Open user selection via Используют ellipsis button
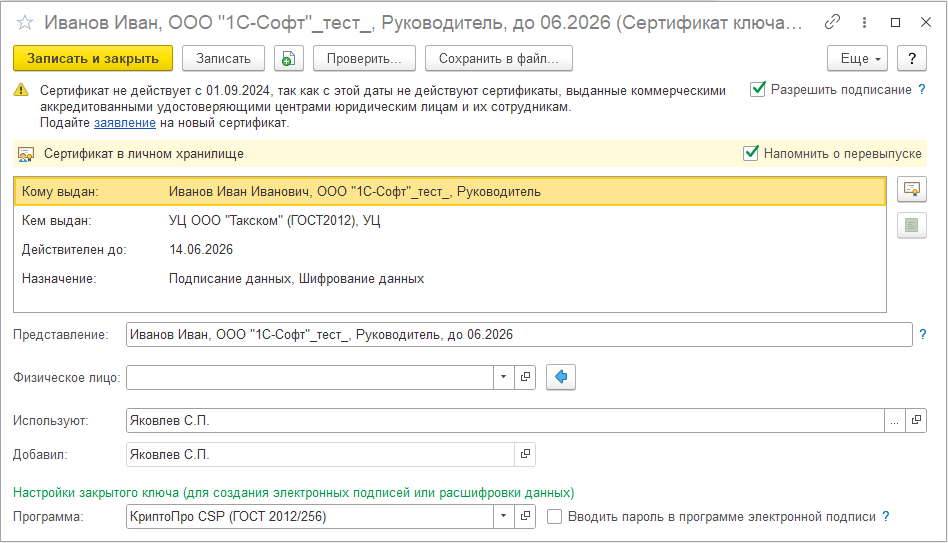 [x=894, y=421]
